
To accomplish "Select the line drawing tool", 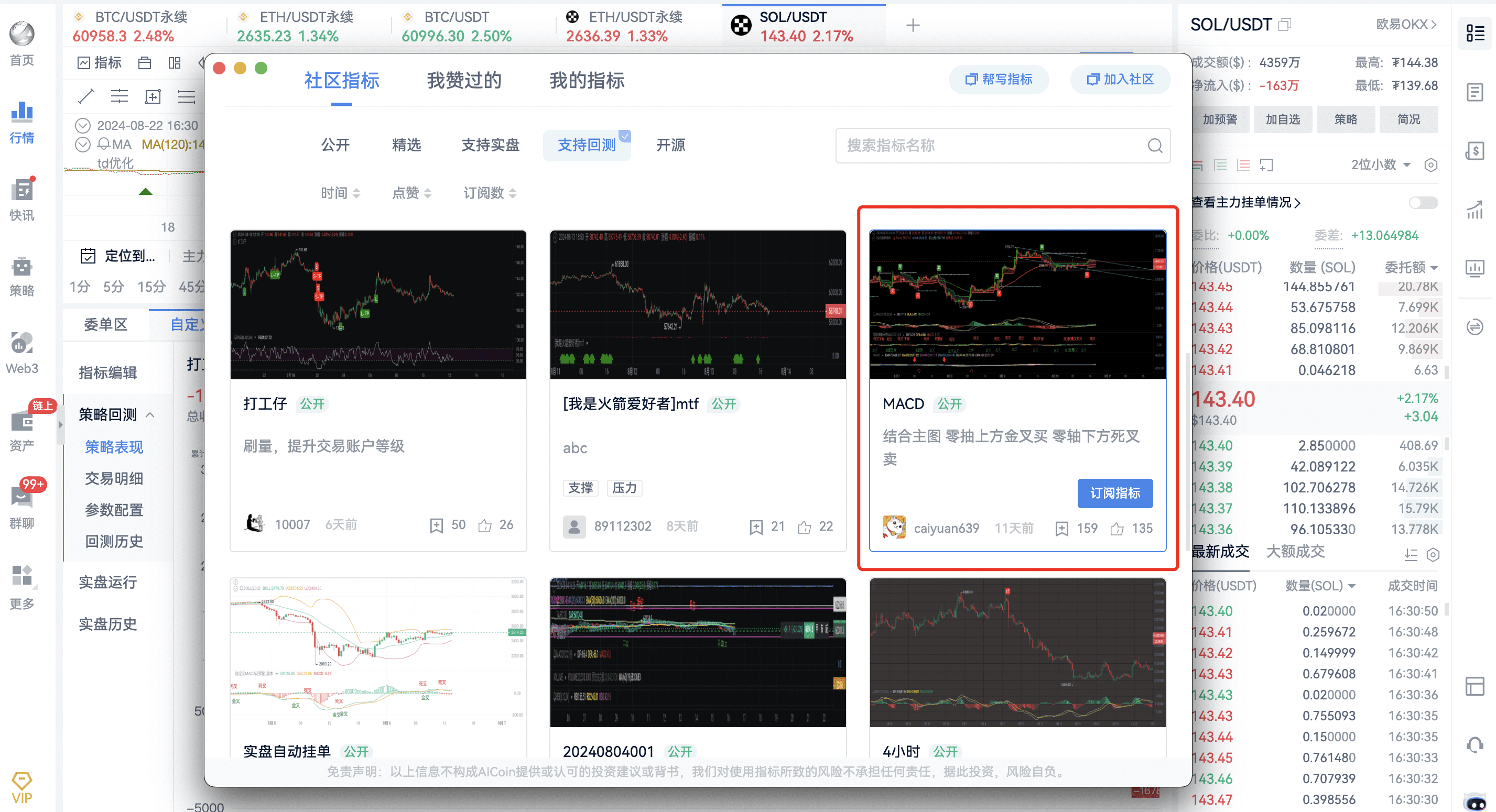I will [x=86, y=96].
